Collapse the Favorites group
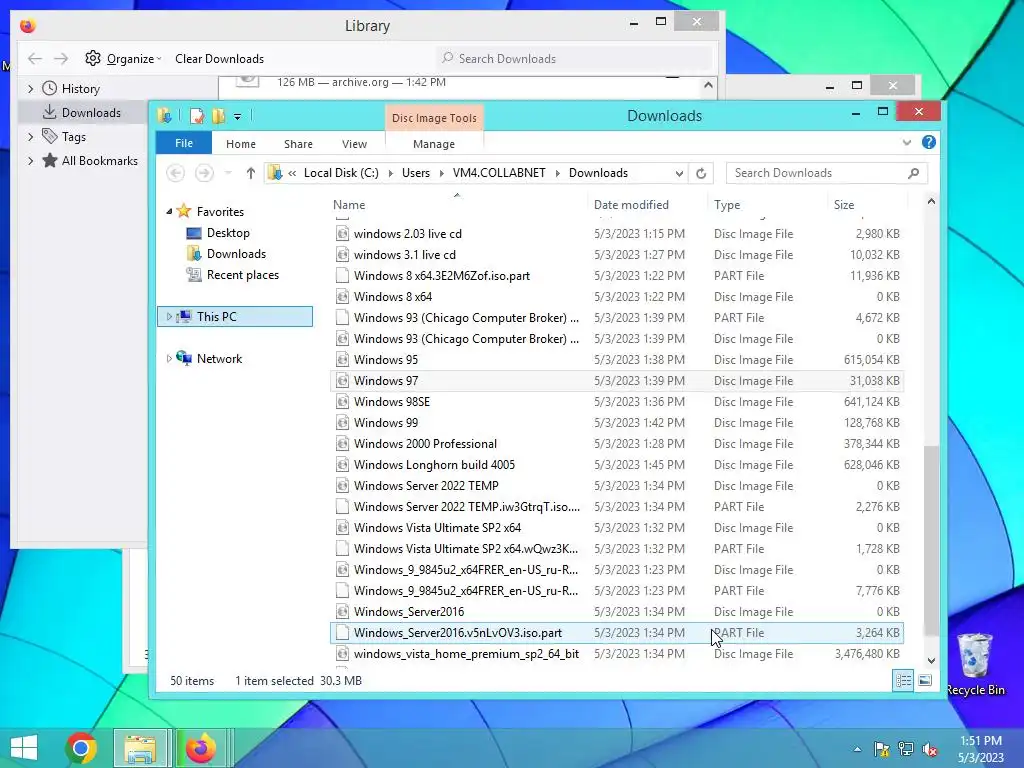1024x768 pixels. pyautogui.click(x=169, y=212)
